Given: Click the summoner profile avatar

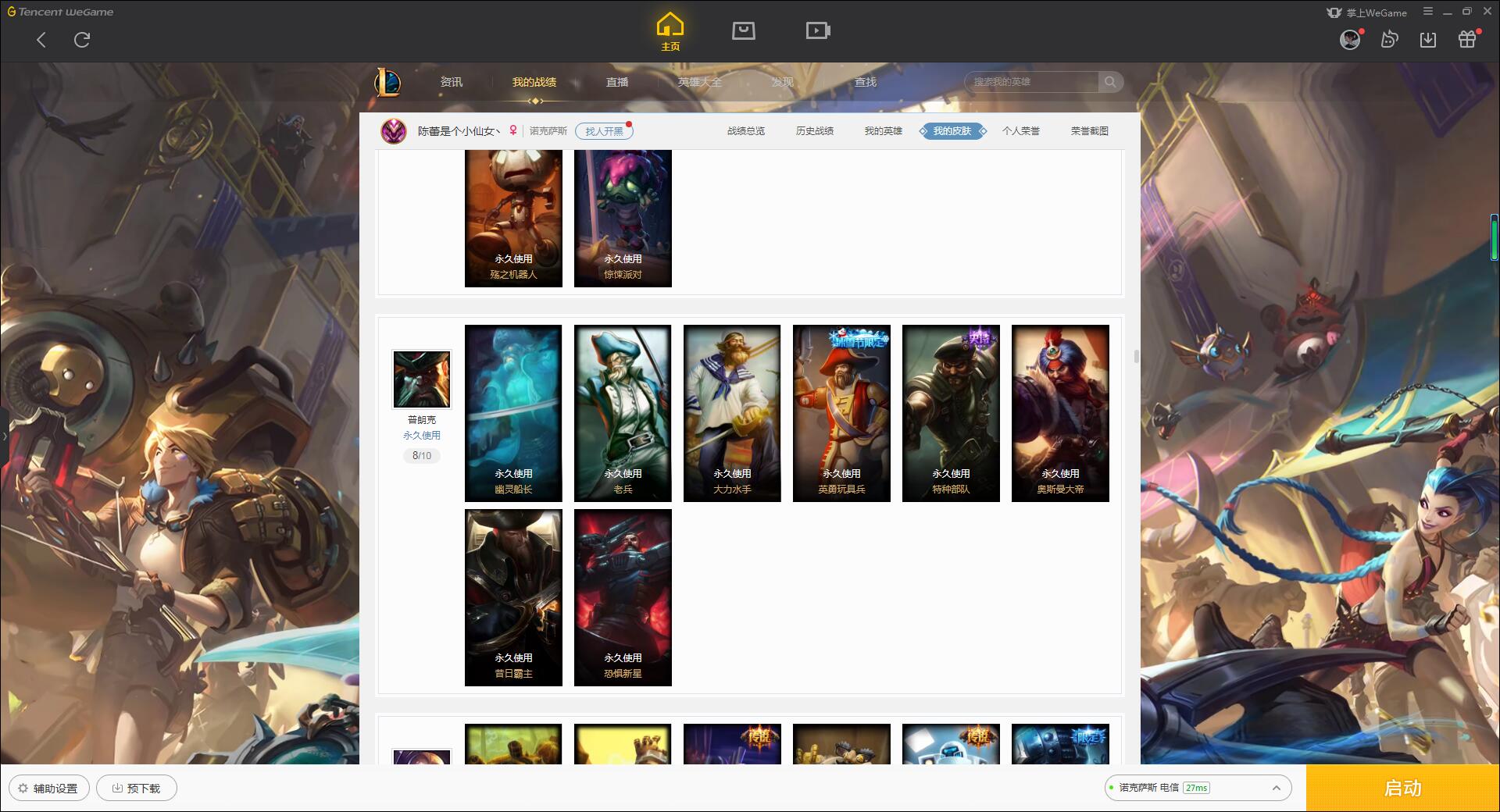Looking at the screenshot, I should [394, 131].
